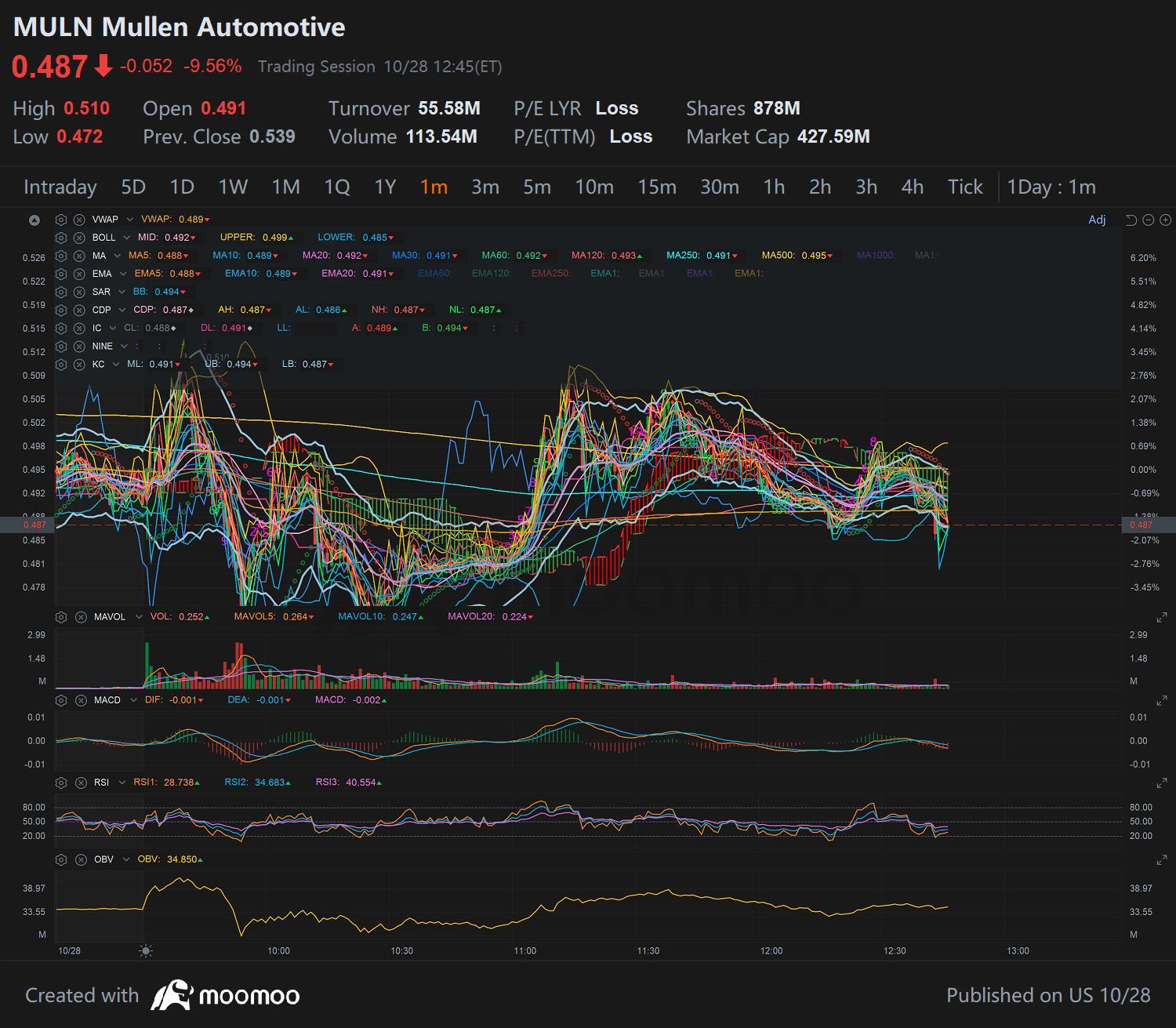Remove the IC indicator with its X icon
This screenshot has height=1028, width=1176.
click(x=79, y=328)
